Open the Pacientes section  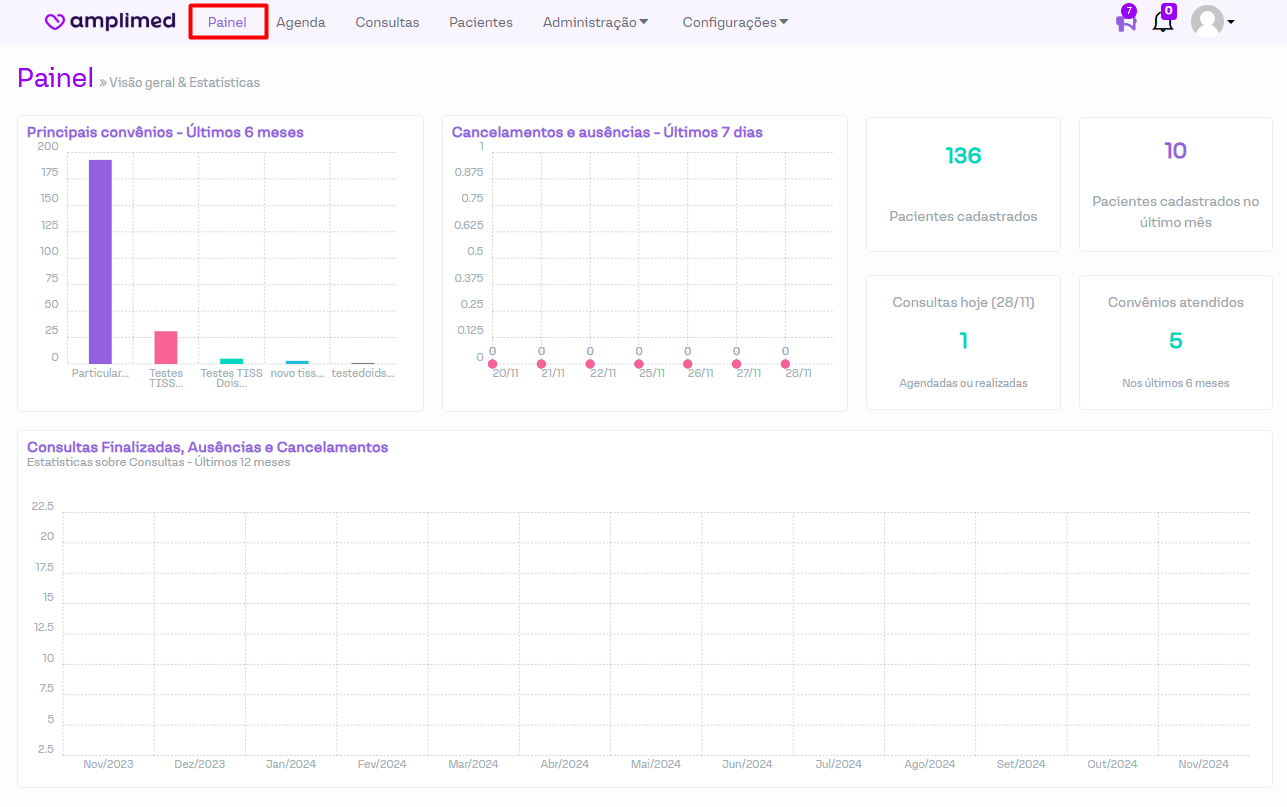481,22
